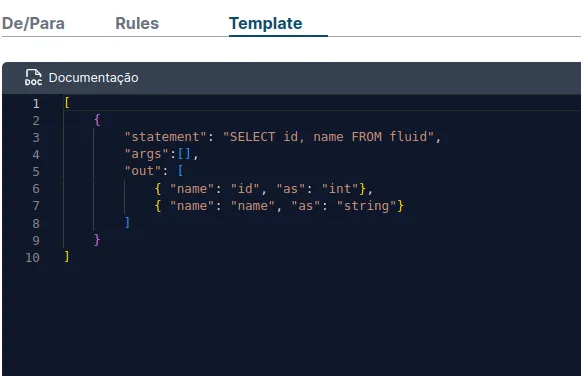Click line number 4 in gutter
Viewport: 581px width, 376px height.
click(x=36, y=154)
